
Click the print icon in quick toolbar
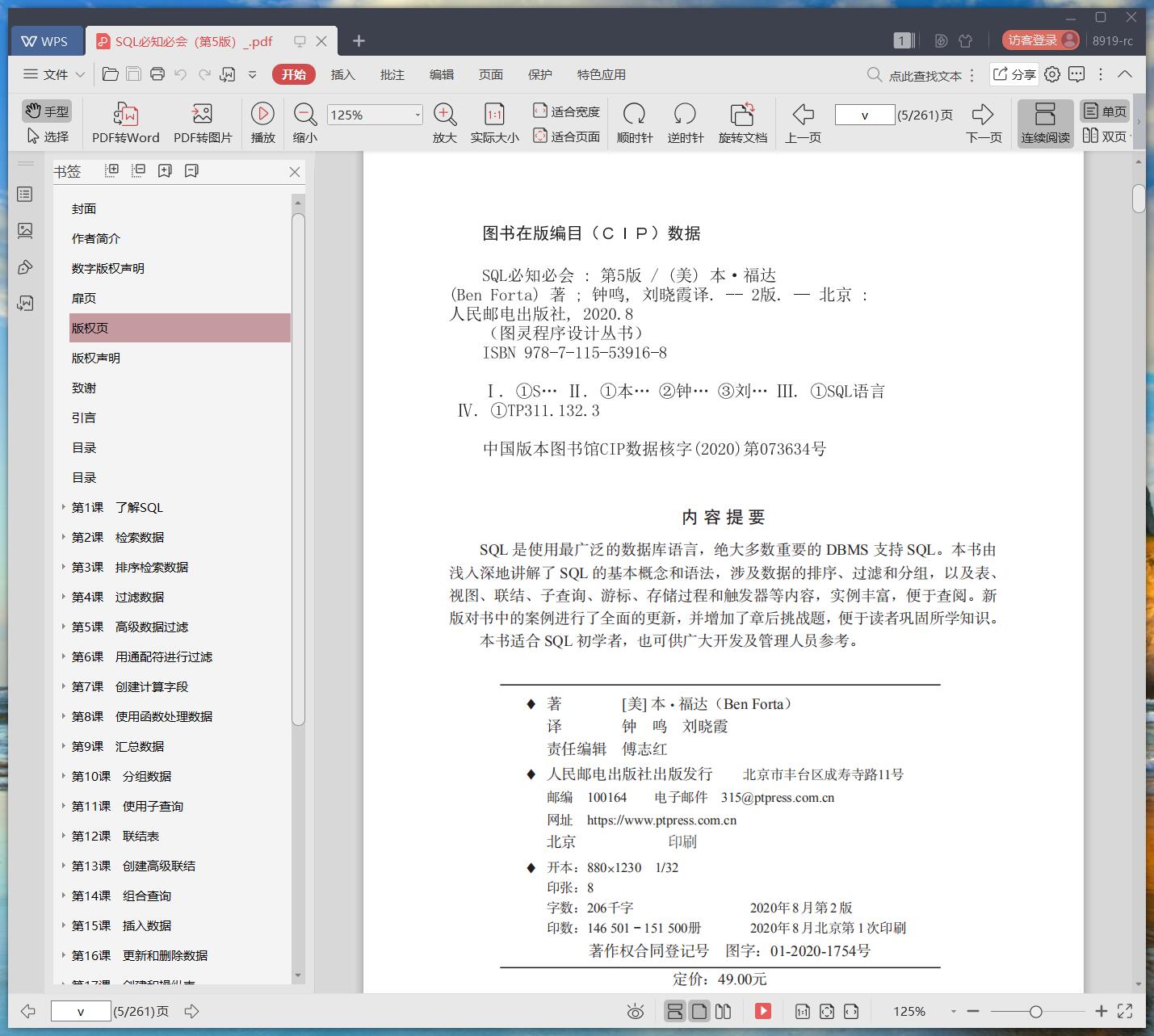click(157, 74)
